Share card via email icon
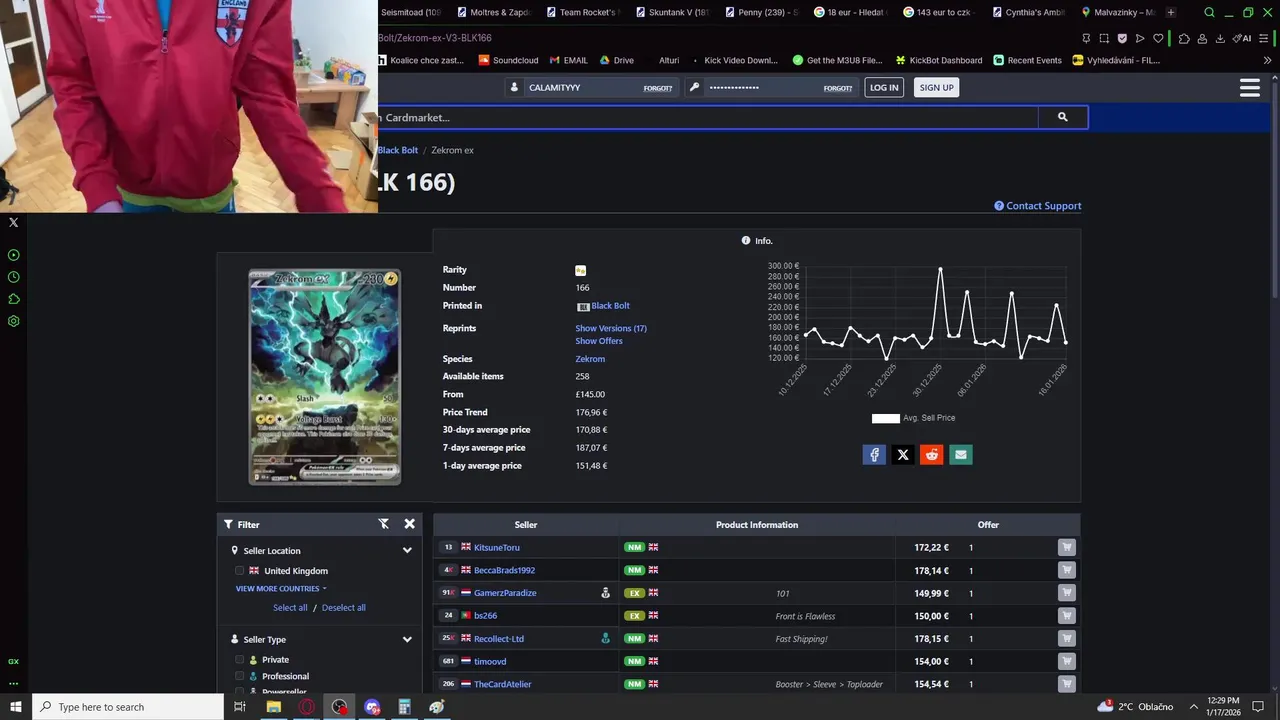 point(961,455)
